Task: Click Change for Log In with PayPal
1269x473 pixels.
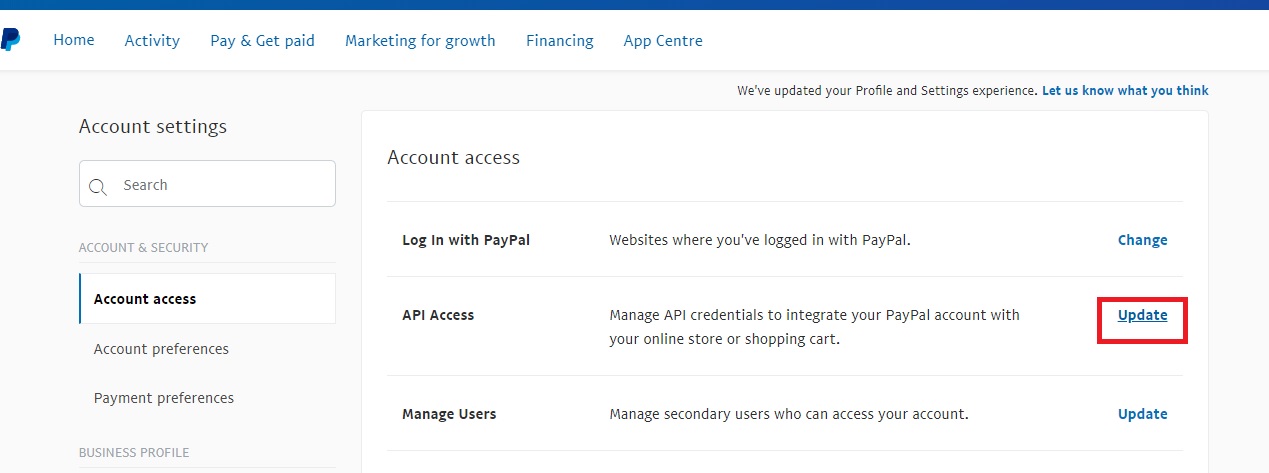Action: coord(1142,240)
